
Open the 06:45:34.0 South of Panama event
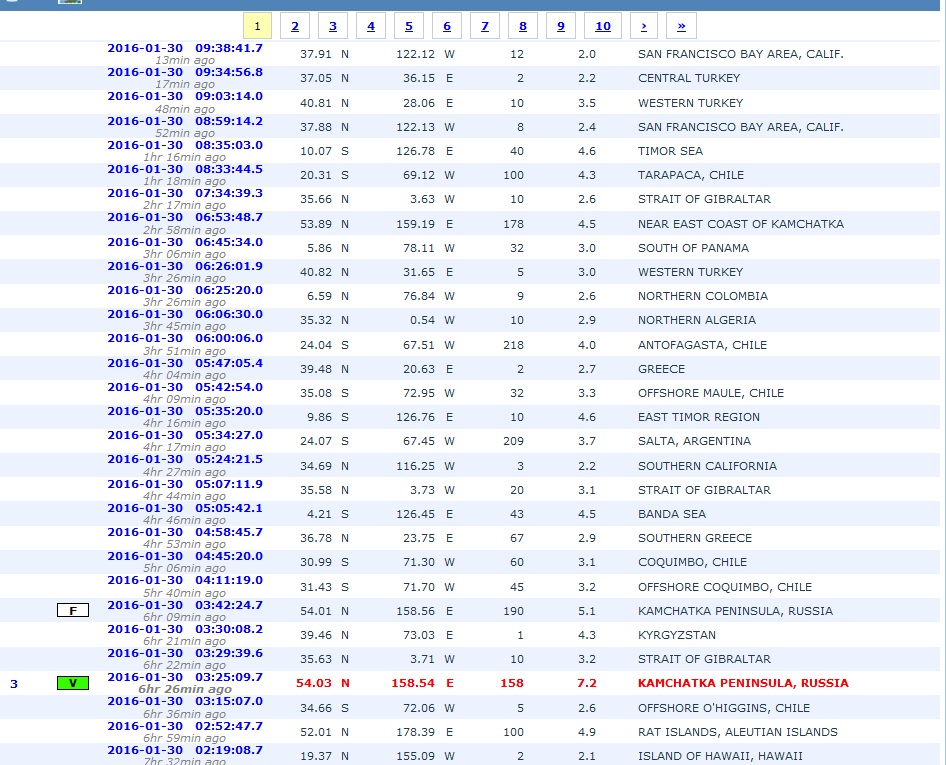[185, 242]
